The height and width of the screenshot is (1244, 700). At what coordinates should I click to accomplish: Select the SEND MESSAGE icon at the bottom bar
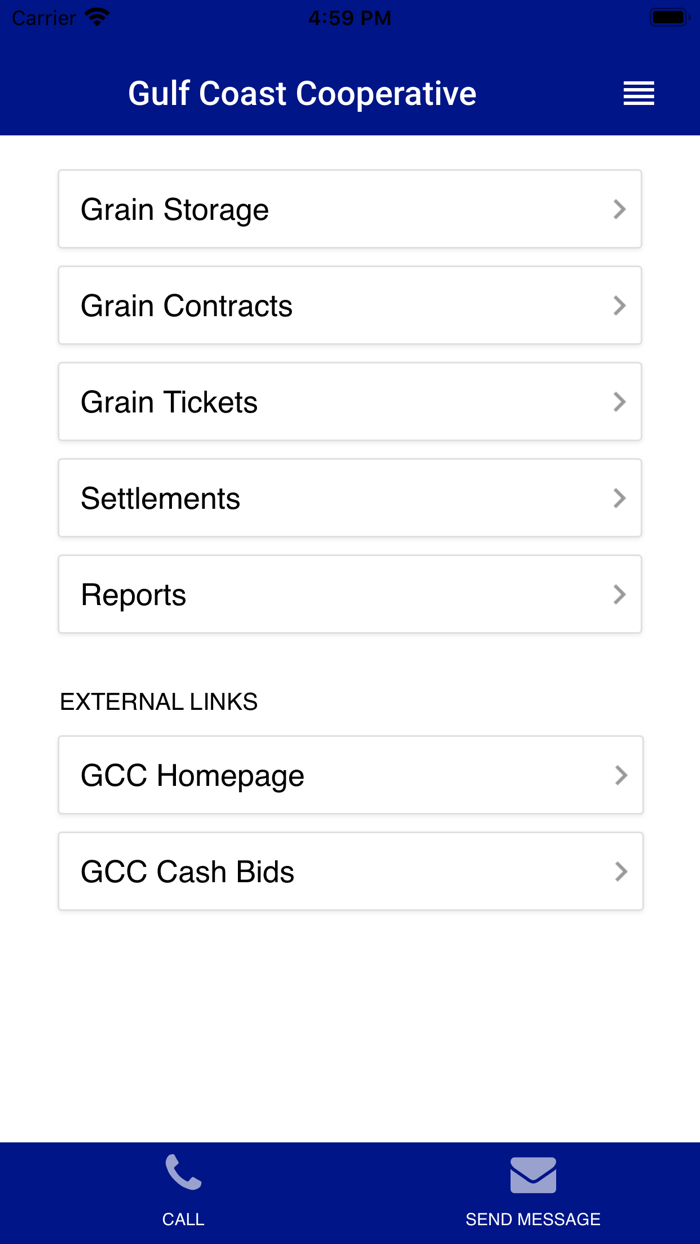(533, 1173)
